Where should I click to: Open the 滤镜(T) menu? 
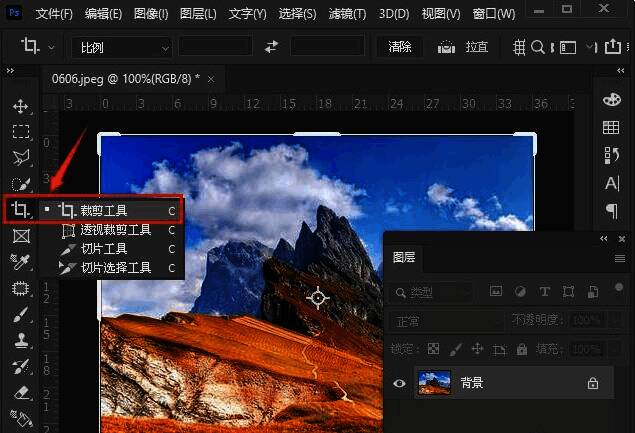[x=347, y=14]
